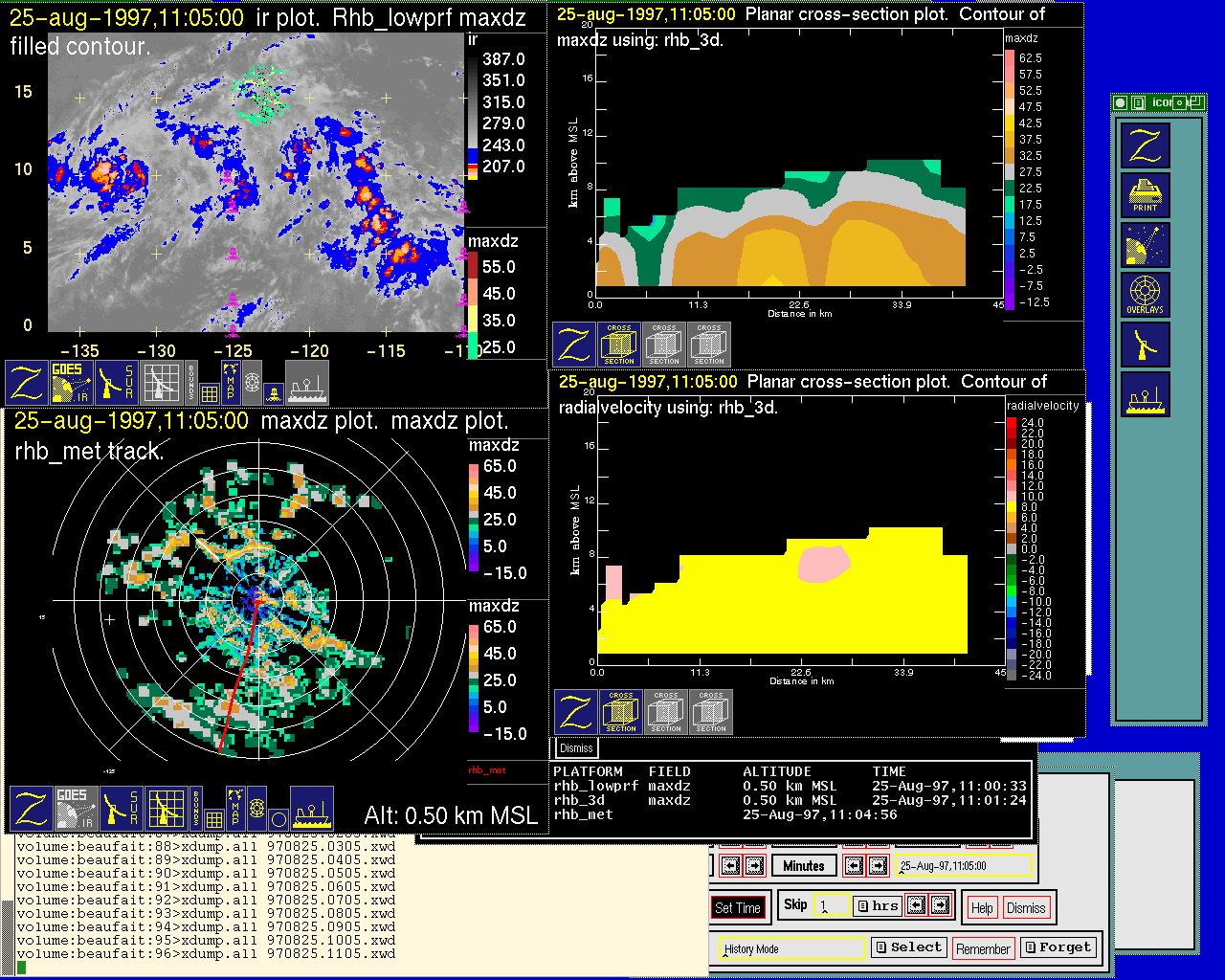Click the Z menu icon in the ir plot window
The height and width of the screenshot is (980, 1225).
27,383
